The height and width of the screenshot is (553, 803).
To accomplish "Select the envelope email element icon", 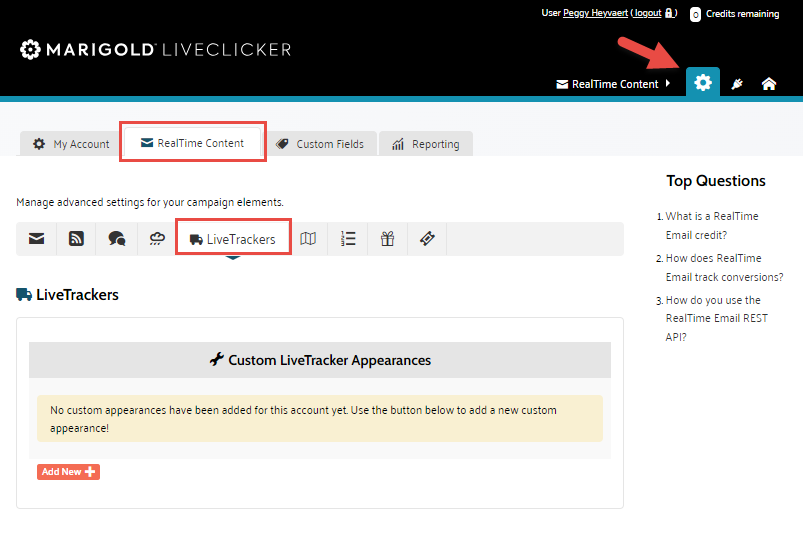I will (x=37, y=239).
